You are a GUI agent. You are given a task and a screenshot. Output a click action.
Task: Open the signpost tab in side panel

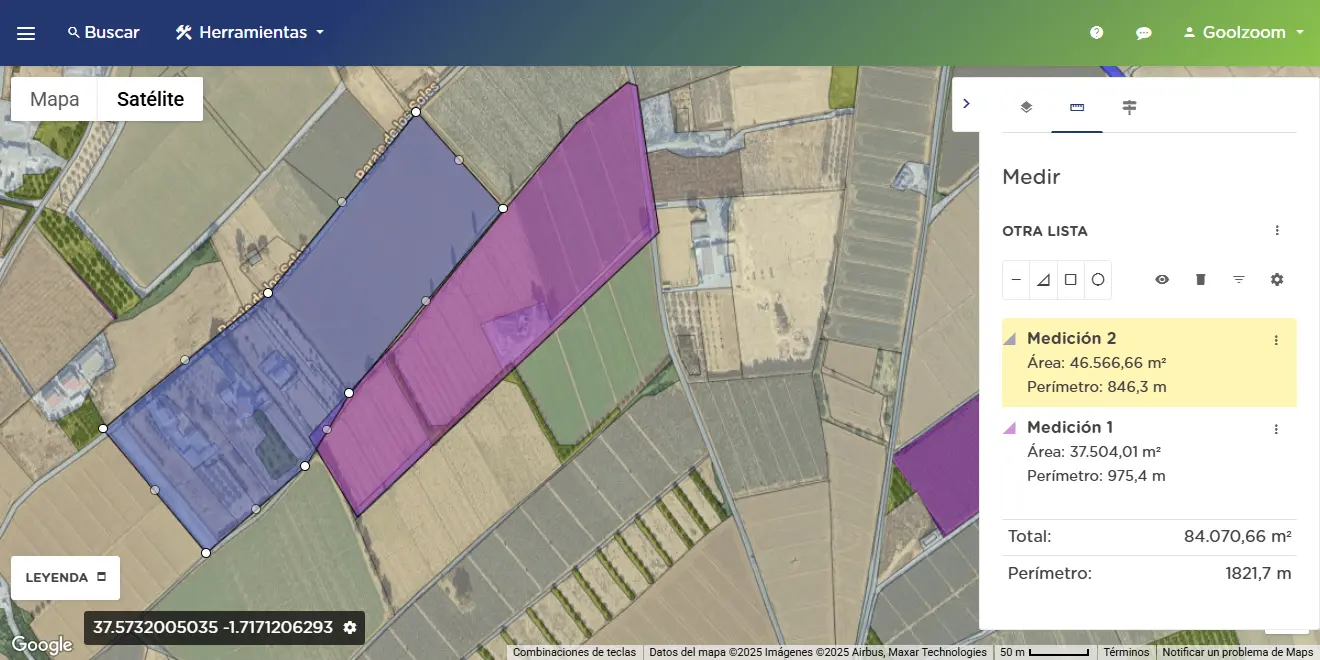(x=1129, y=107)
